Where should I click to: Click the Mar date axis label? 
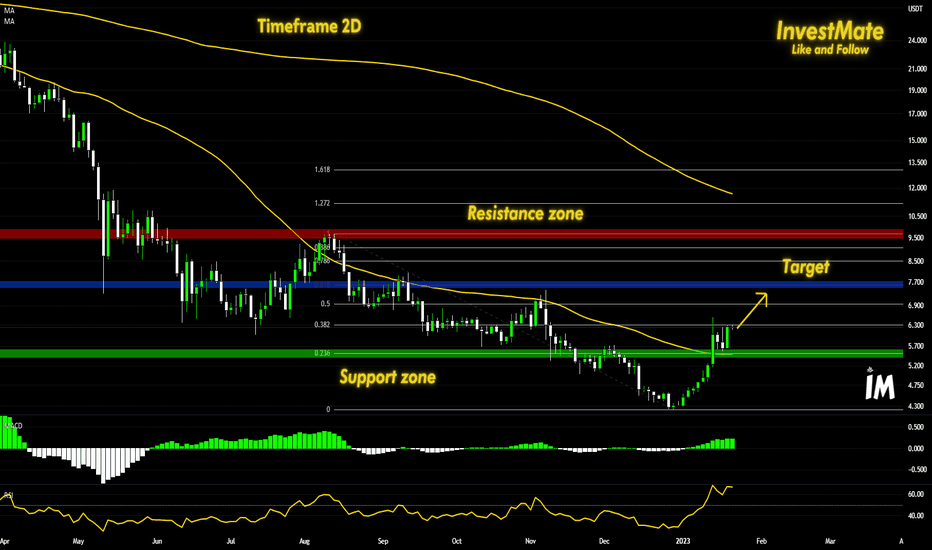pos(830,542)
